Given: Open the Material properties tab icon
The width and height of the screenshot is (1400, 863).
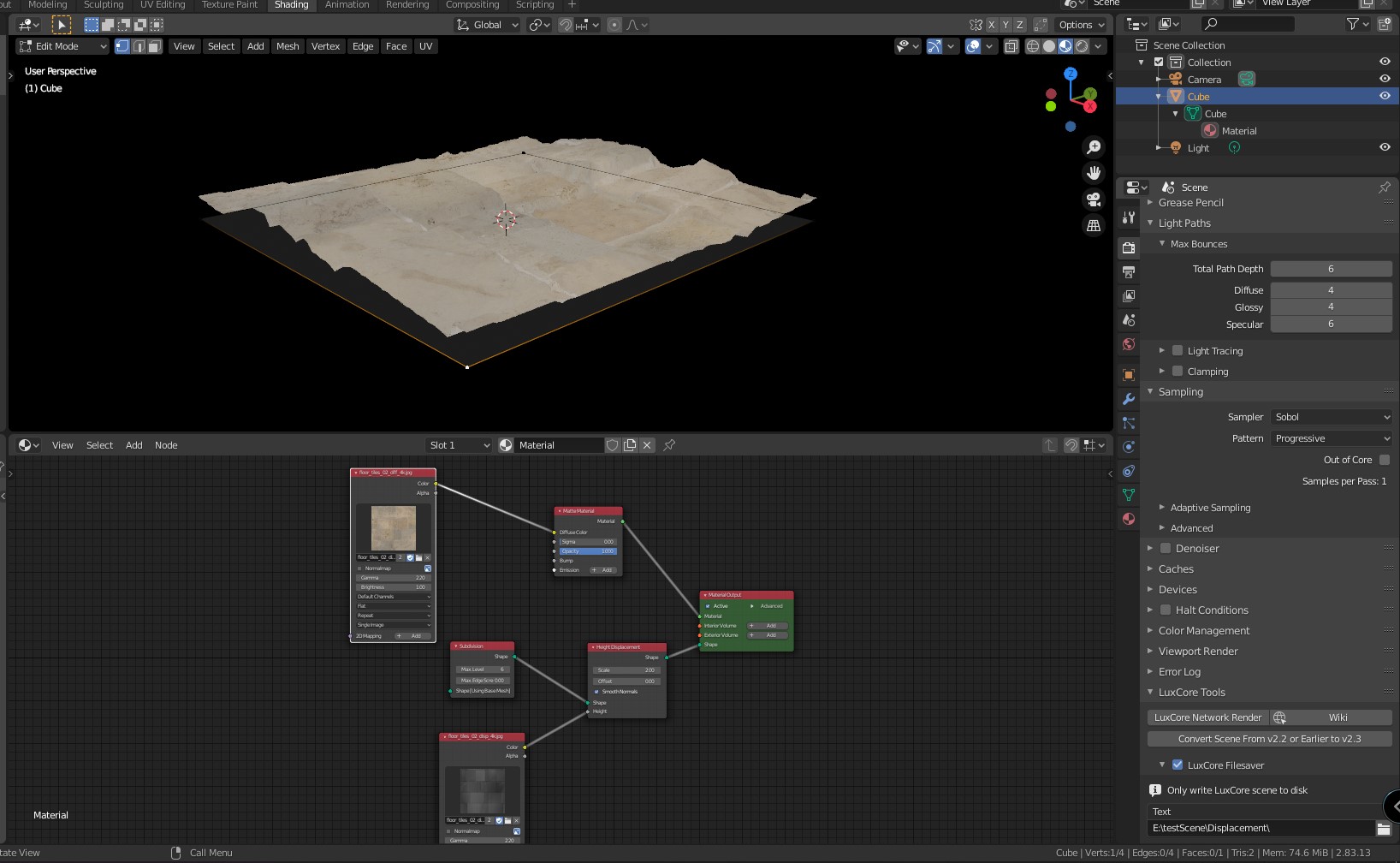Looking at the screenshot, I should click(1129, 519).
